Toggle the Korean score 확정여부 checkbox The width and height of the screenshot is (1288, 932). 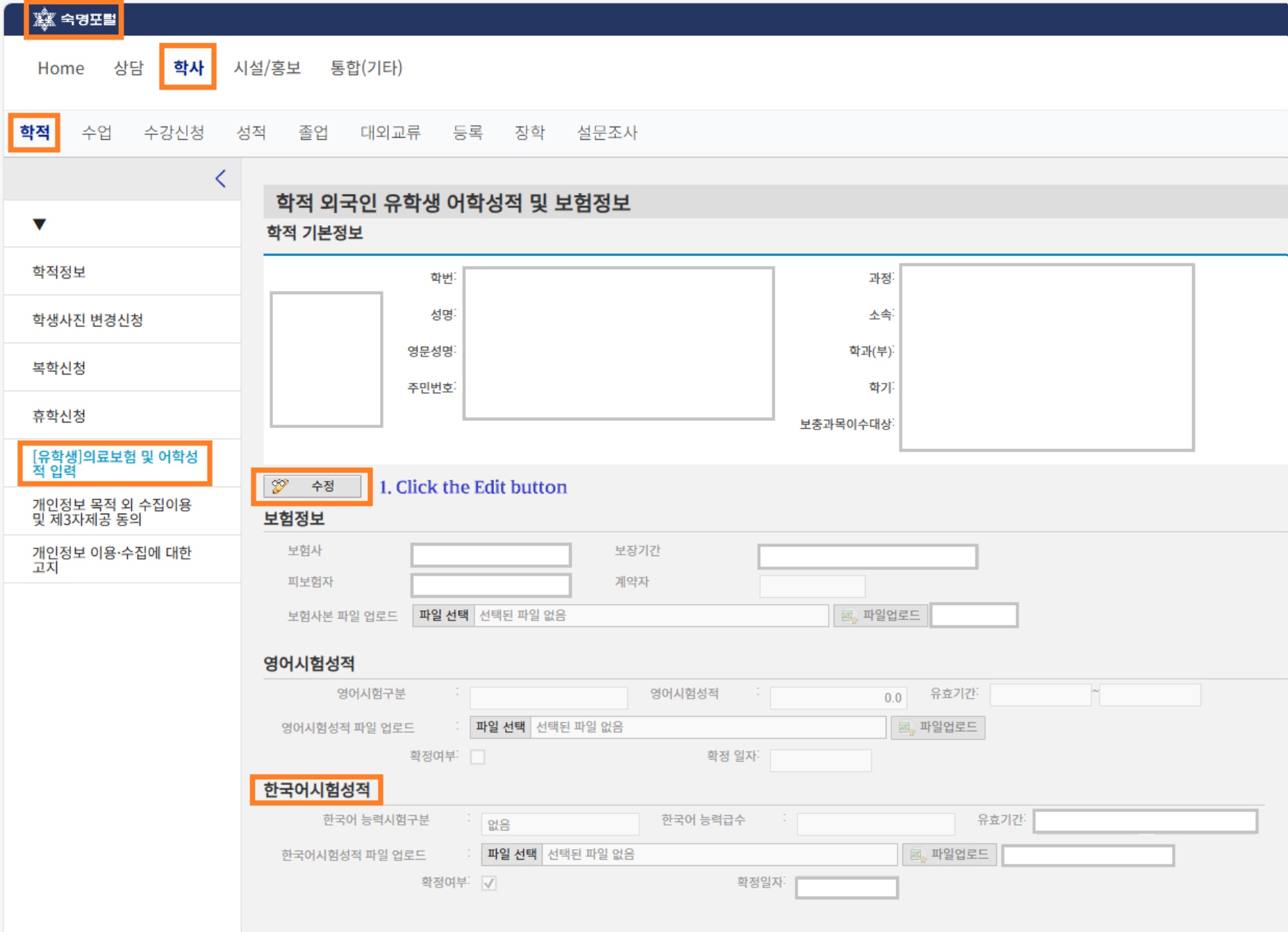coord(489,883)
